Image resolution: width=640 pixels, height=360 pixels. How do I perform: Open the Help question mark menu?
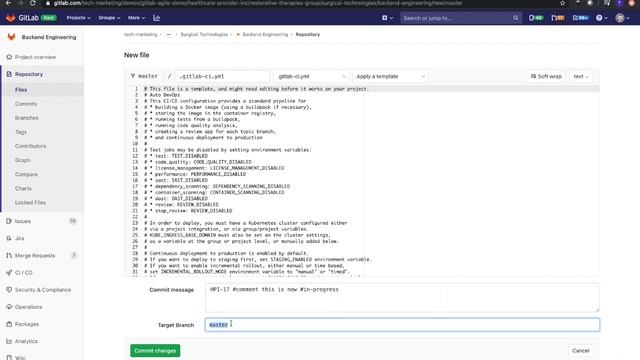(x=601, y=18)
